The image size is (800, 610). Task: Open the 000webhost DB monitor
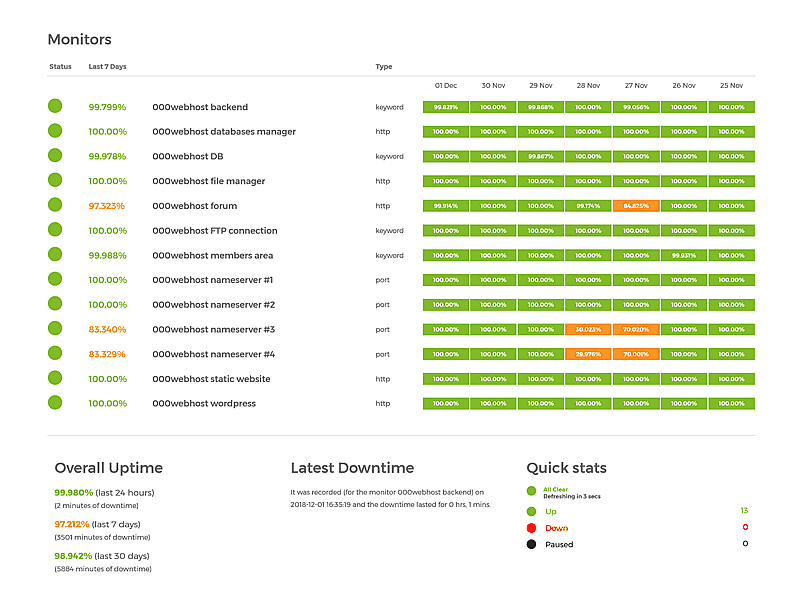[x=188, y=157]
